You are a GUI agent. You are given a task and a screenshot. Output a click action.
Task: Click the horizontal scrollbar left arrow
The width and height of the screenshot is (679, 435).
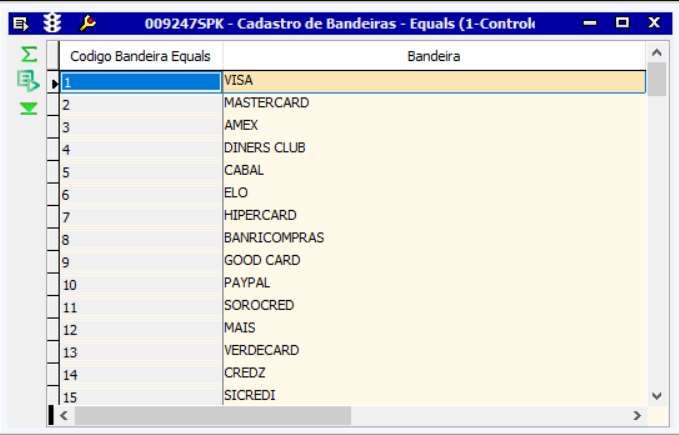64,416
